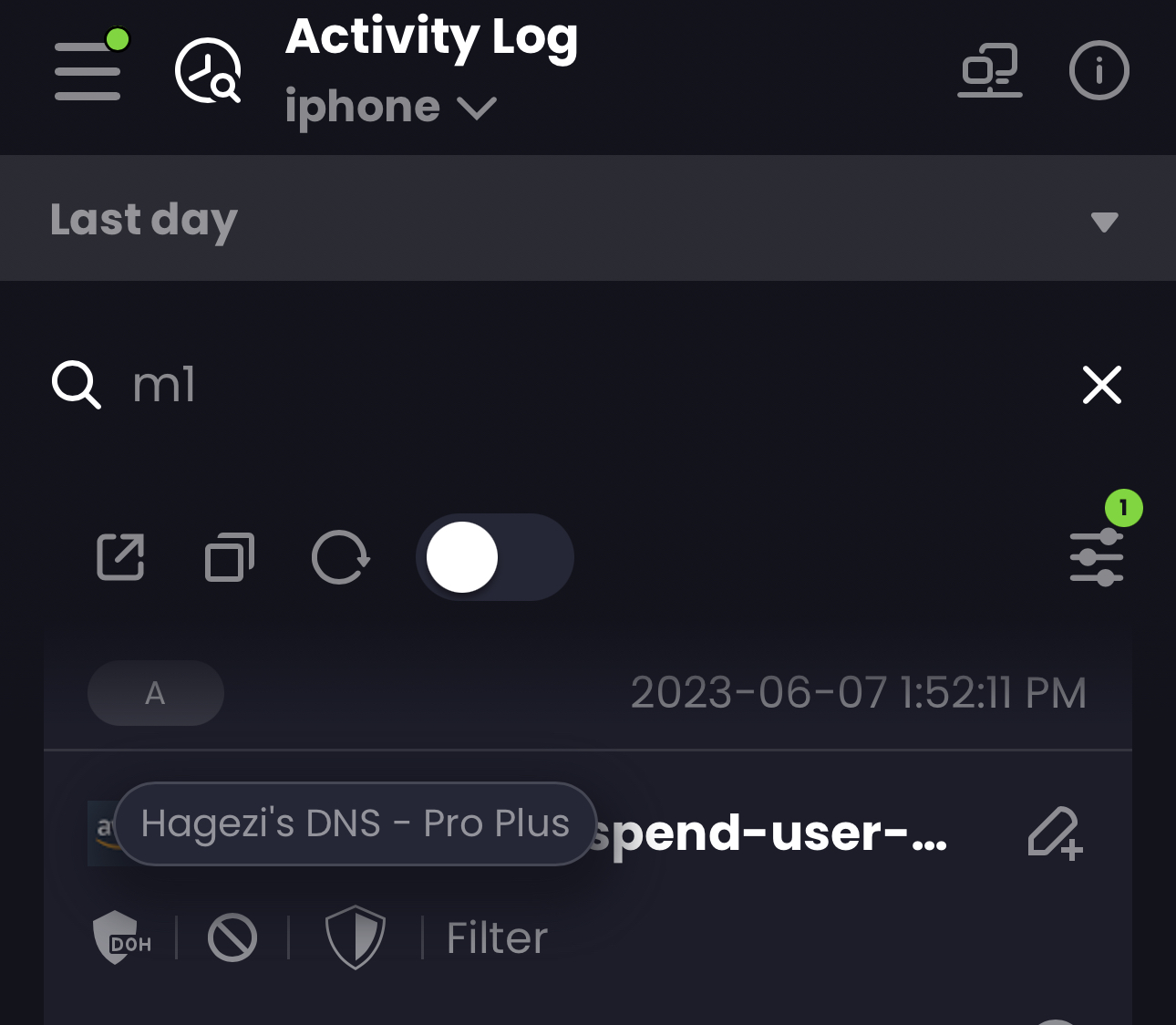Copy the domain entry using the copy icon
This screenshot has height=1025, width=1176.
click(229, 557)
